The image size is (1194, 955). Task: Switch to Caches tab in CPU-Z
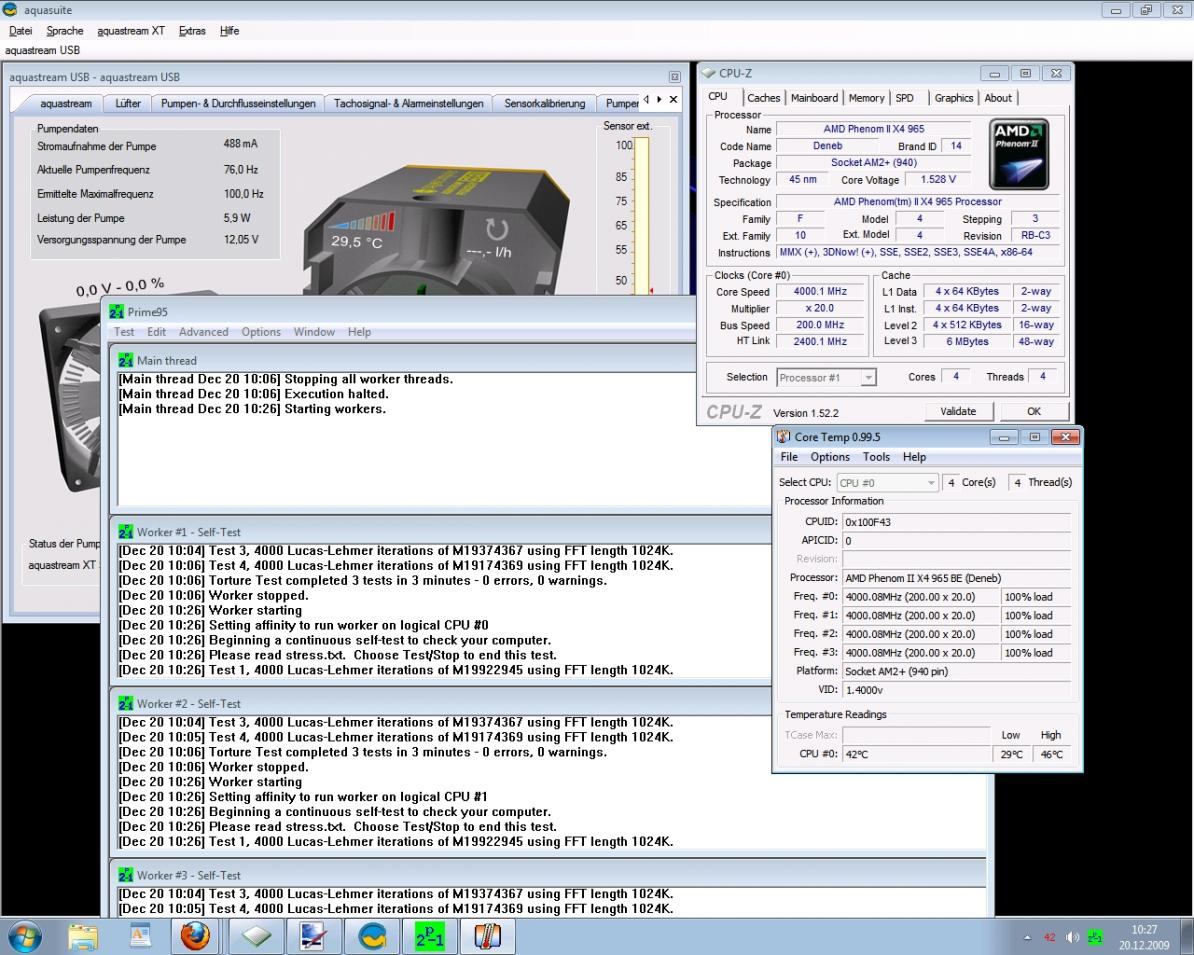[x=763, y=97]
